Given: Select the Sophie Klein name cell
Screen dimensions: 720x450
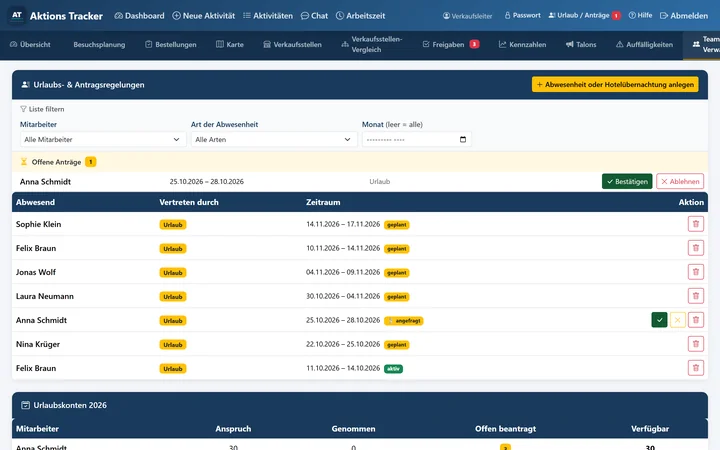Looking at the screenshot, I should (39, 224).
